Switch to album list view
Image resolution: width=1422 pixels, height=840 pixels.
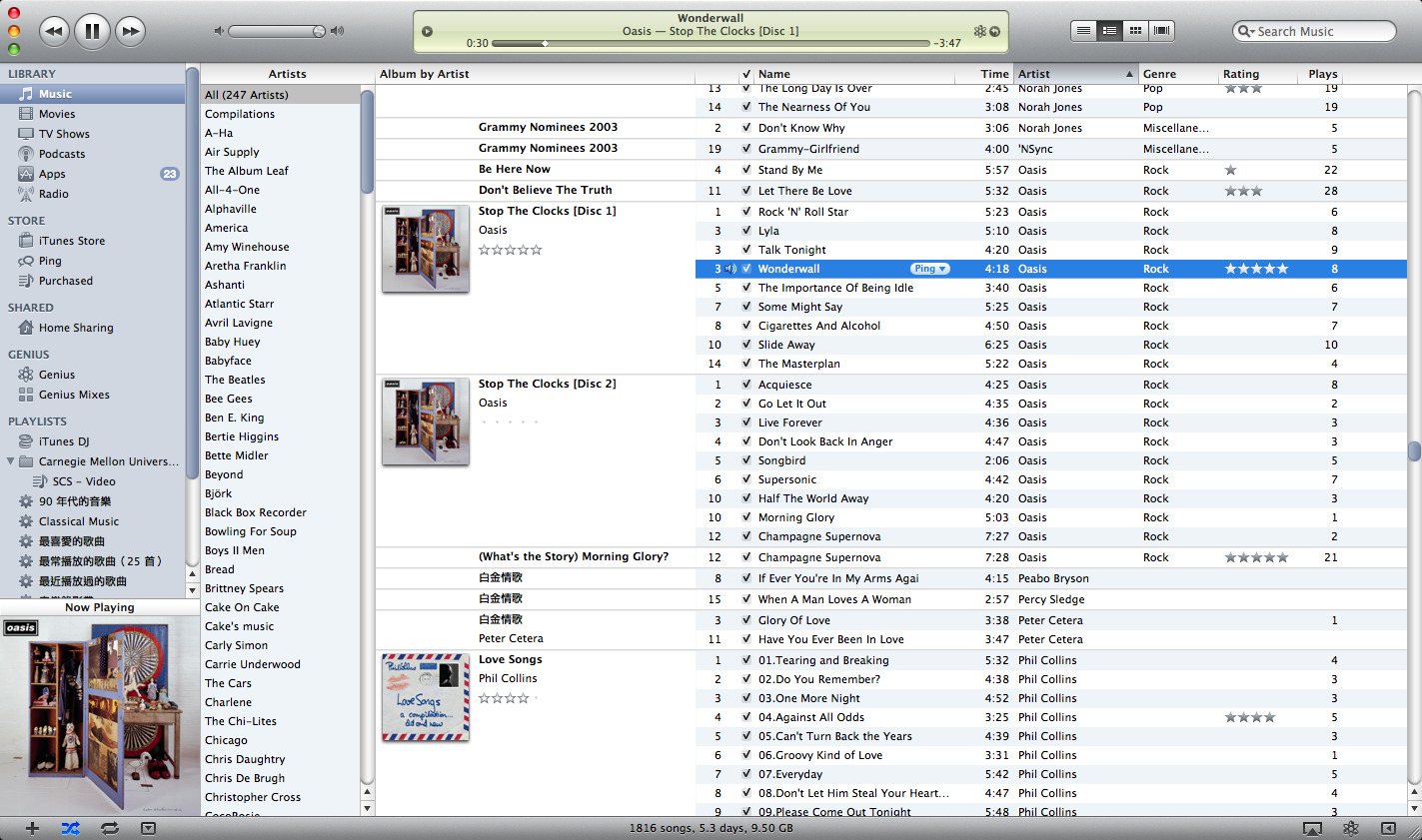click(1109, 31)
